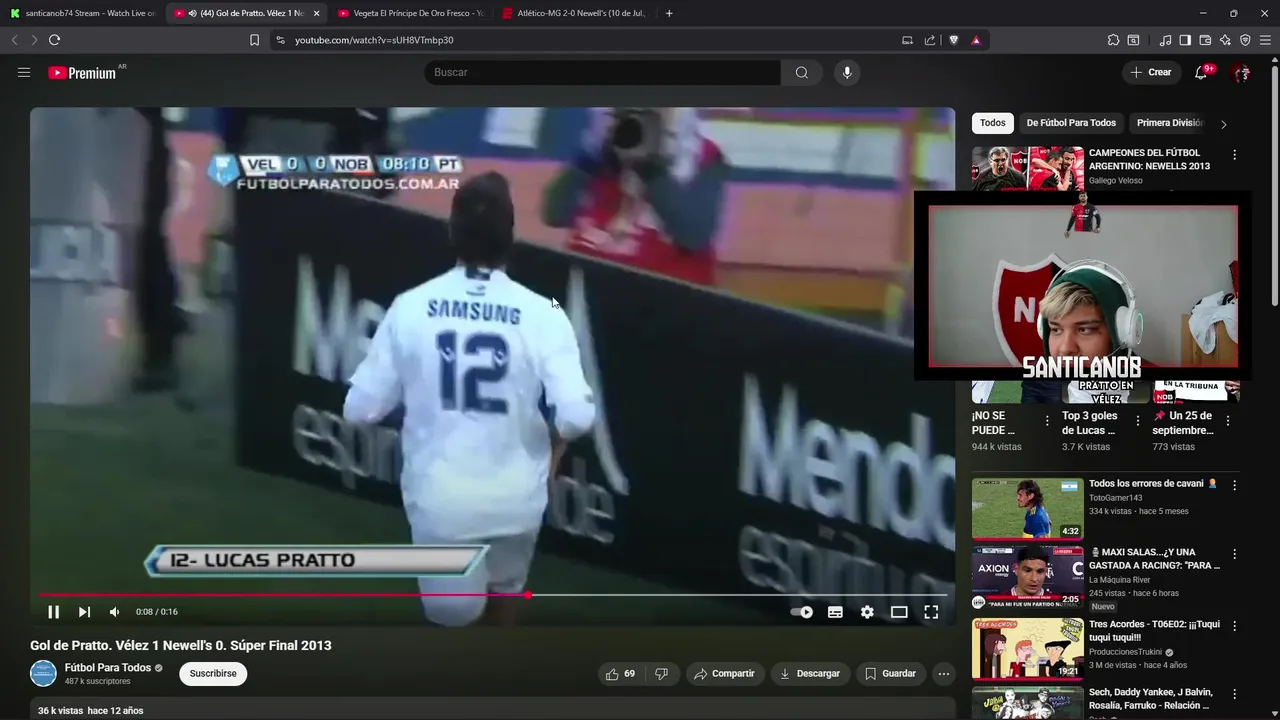
Task: Open Brave Rewards triangle icon
Action: pos(976,40)
